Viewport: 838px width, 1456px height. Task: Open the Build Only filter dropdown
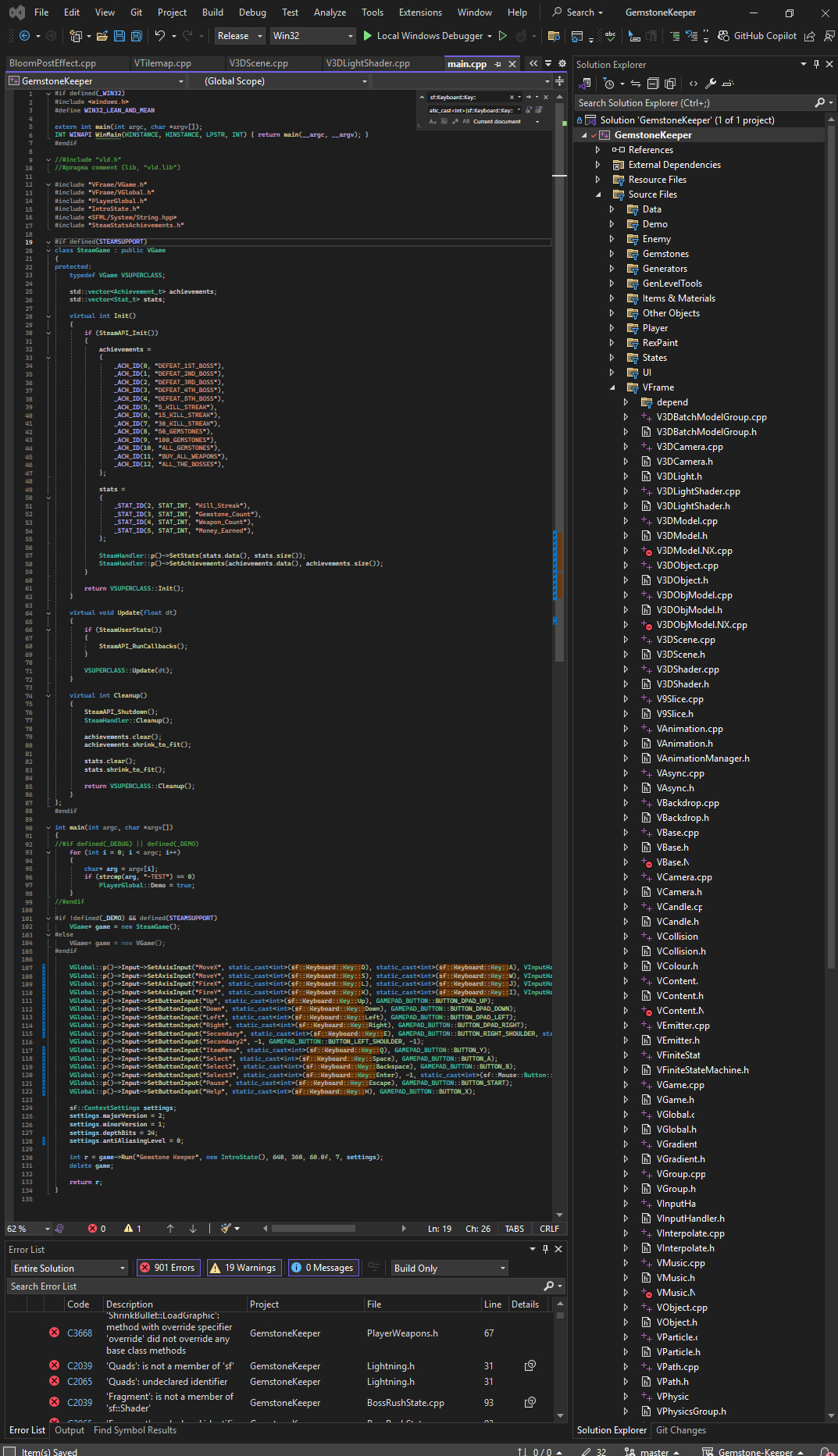coord(449,1268)
